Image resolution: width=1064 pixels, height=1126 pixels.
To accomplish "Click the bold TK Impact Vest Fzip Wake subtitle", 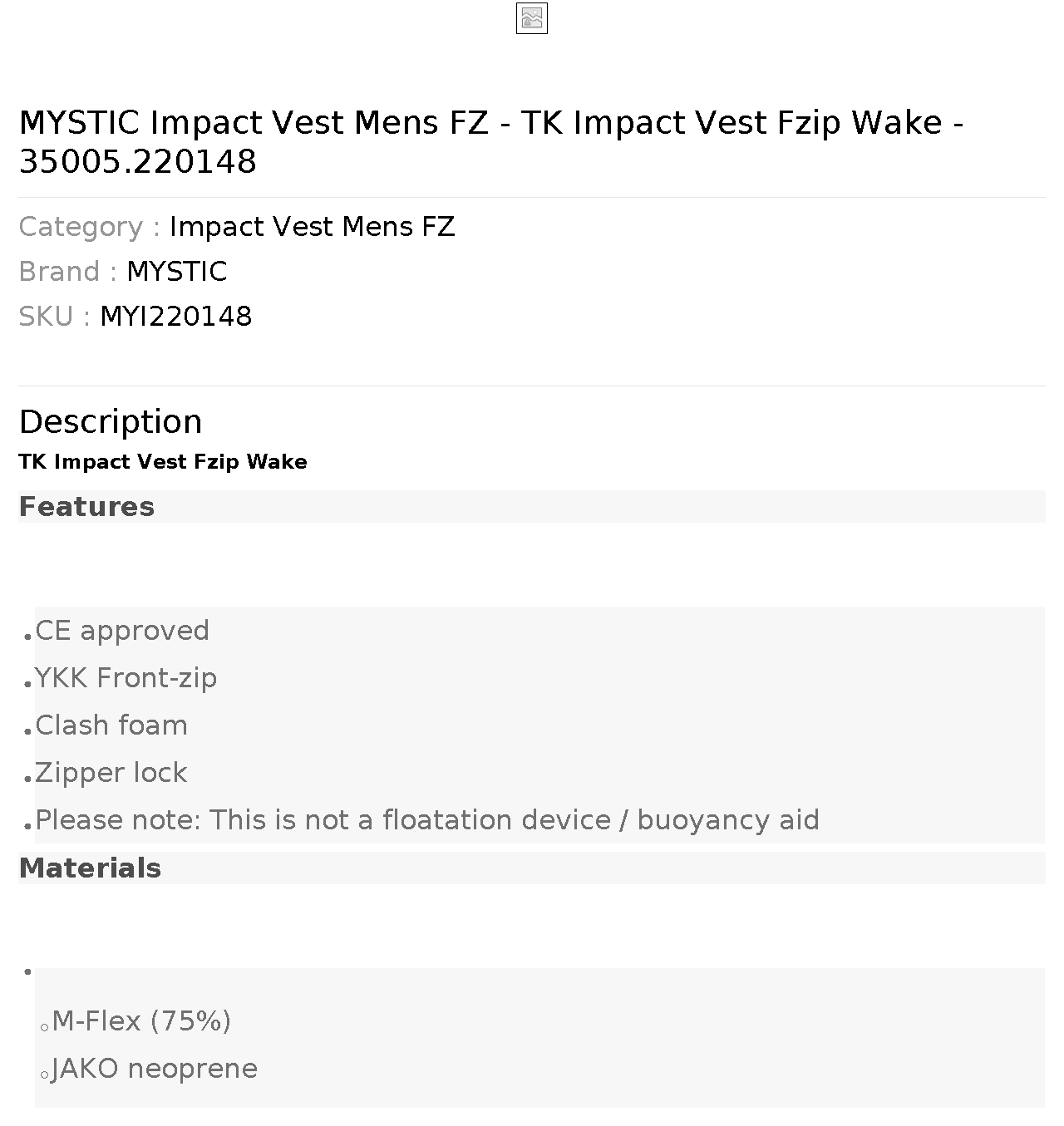I will 163,462.
